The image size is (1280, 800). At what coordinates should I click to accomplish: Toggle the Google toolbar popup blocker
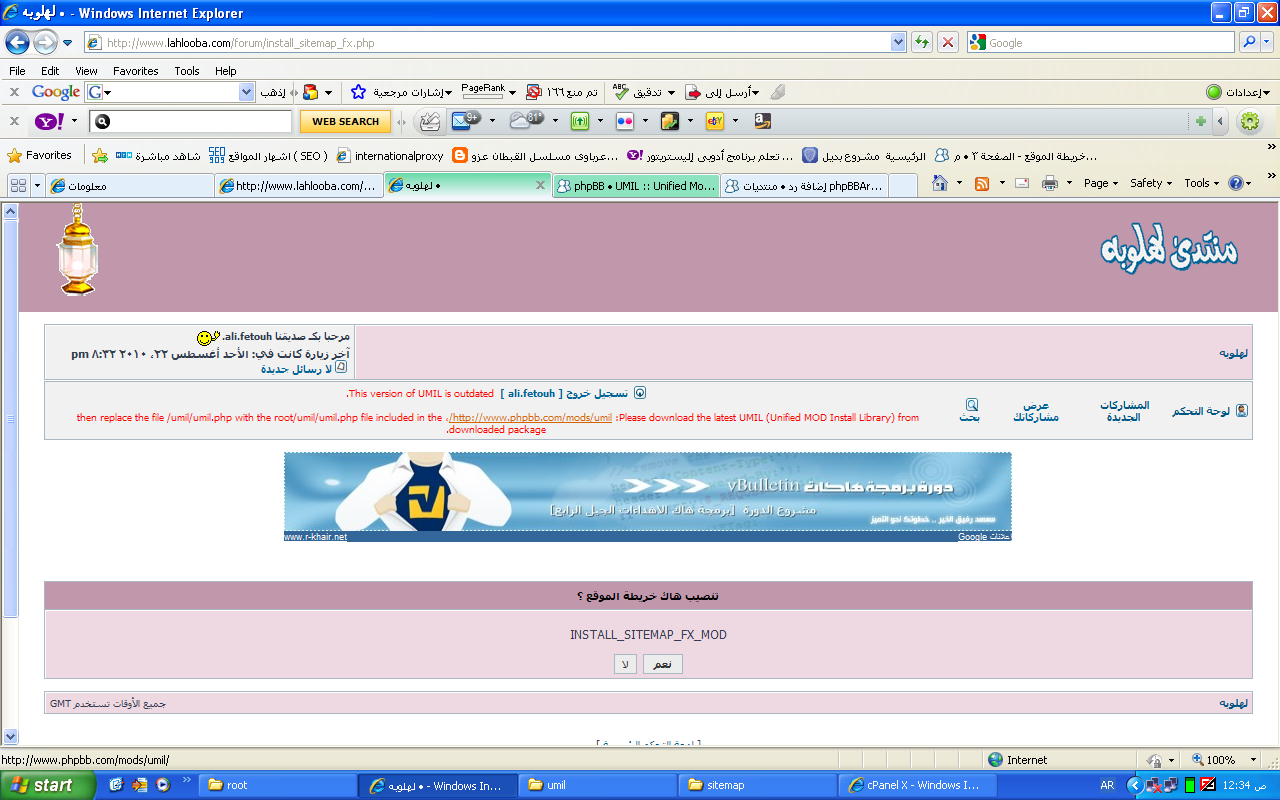[534, 92]
